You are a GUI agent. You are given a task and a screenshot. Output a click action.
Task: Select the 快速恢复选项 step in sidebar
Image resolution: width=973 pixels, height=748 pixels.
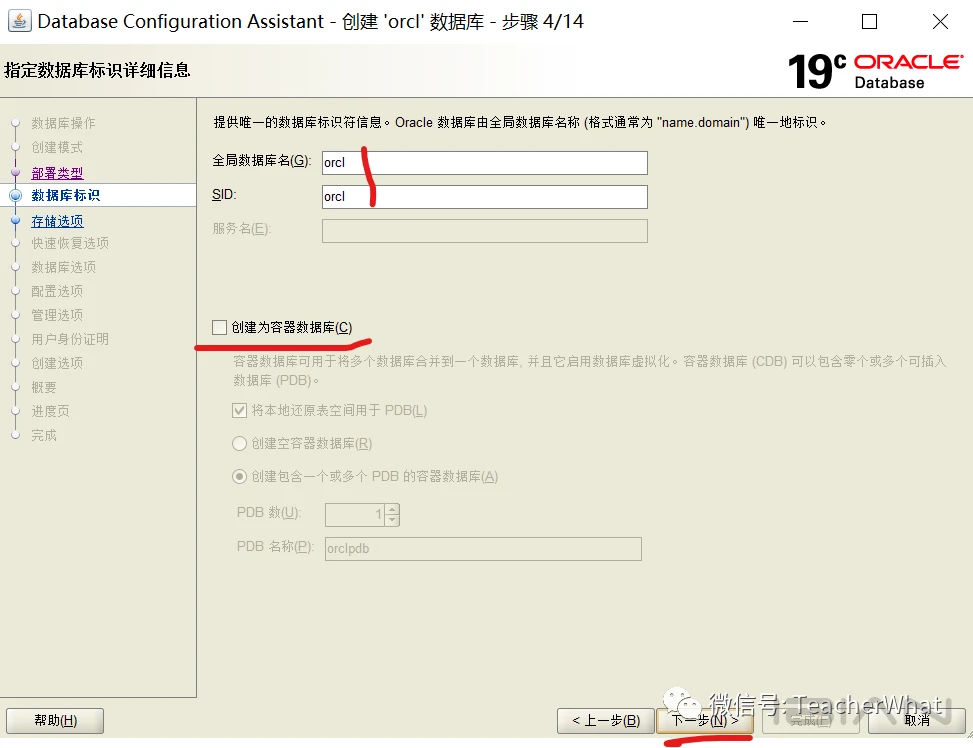(70, 243)
